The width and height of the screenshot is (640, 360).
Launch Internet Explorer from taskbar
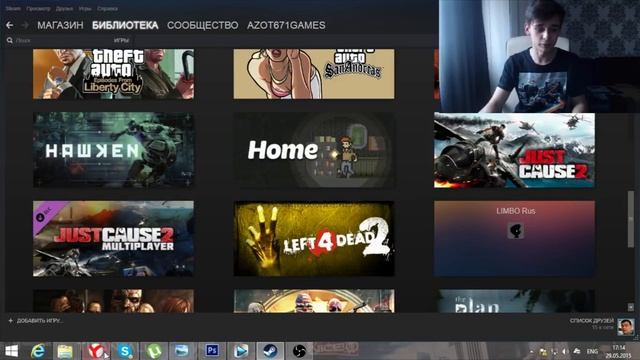38,351
